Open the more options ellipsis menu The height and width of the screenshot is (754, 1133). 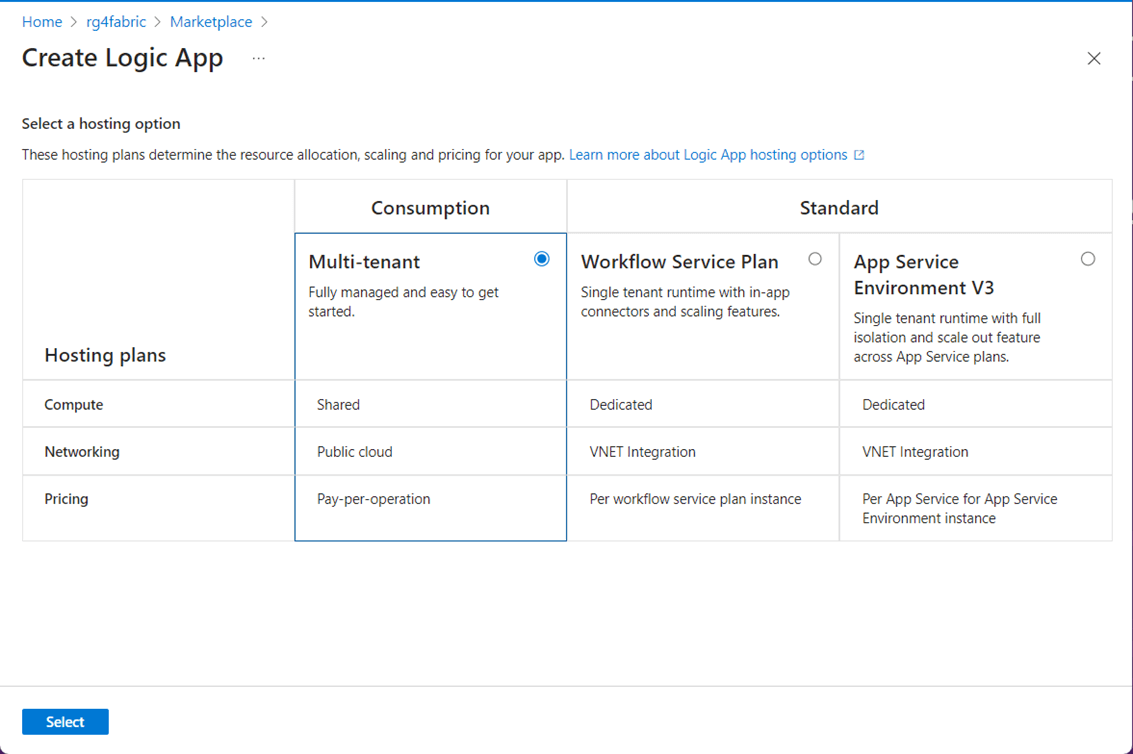(x=259, y=59)
